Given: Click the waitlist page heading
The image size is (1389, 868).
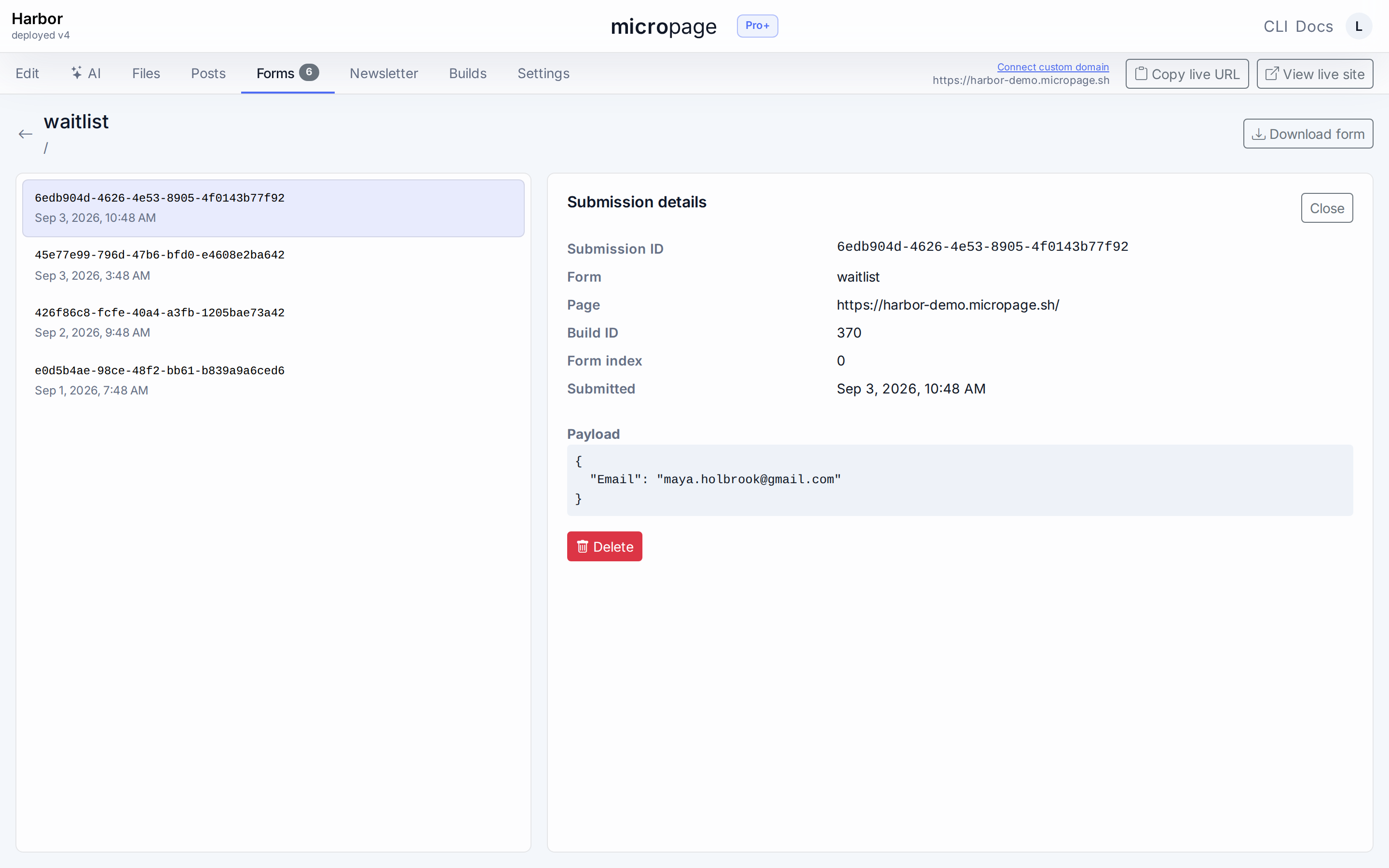Looking at the screenshot, I should click(76, 122).
